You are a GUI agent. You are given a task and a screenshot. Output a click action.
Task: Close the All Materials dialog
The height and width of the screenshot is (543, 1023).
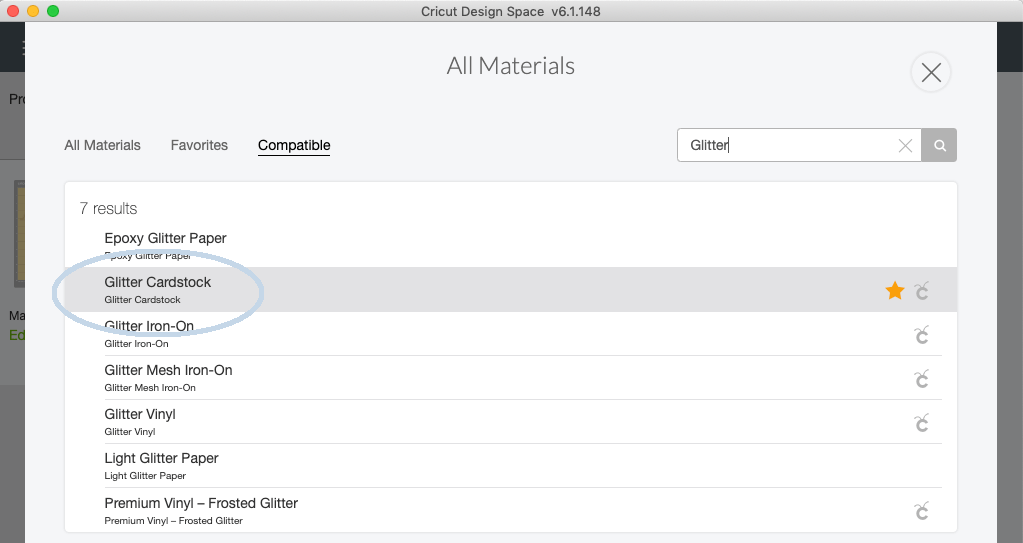(x=930, y=73)
